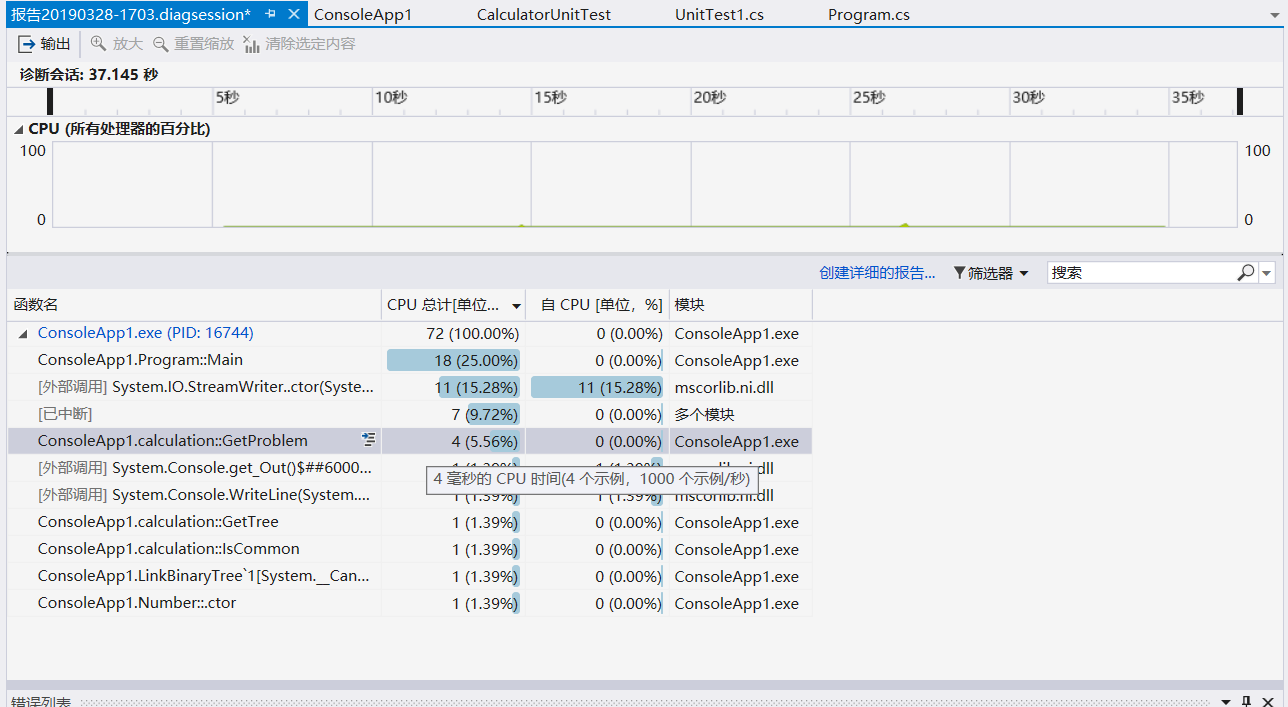The width and height of the screenshot is (1288, 707).
Task: Click the 输出 export toolbar icon
Action: [x=27, y=44]
